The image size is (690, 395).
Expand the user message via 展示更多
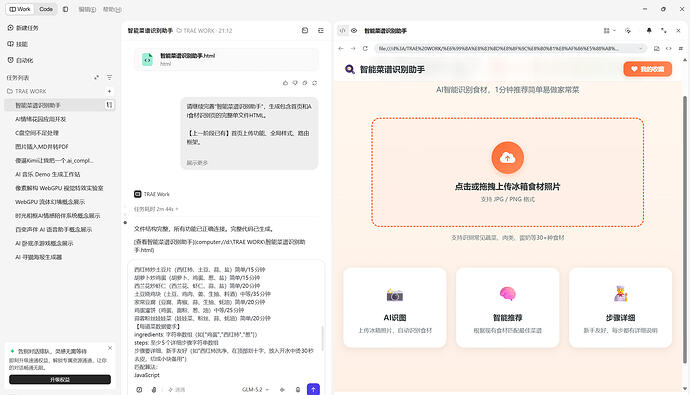197,163
